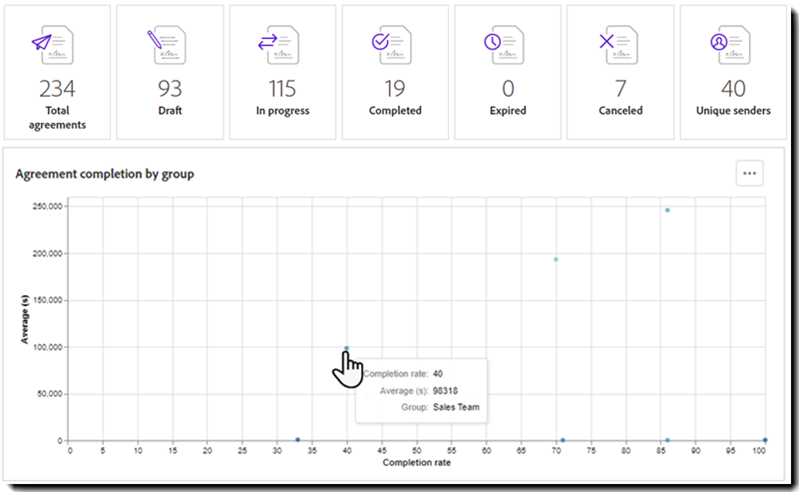The width and height of the screenshot is (799, 492).
Task: Click the Unique senders person icon
Action: [x=733, y=43]
